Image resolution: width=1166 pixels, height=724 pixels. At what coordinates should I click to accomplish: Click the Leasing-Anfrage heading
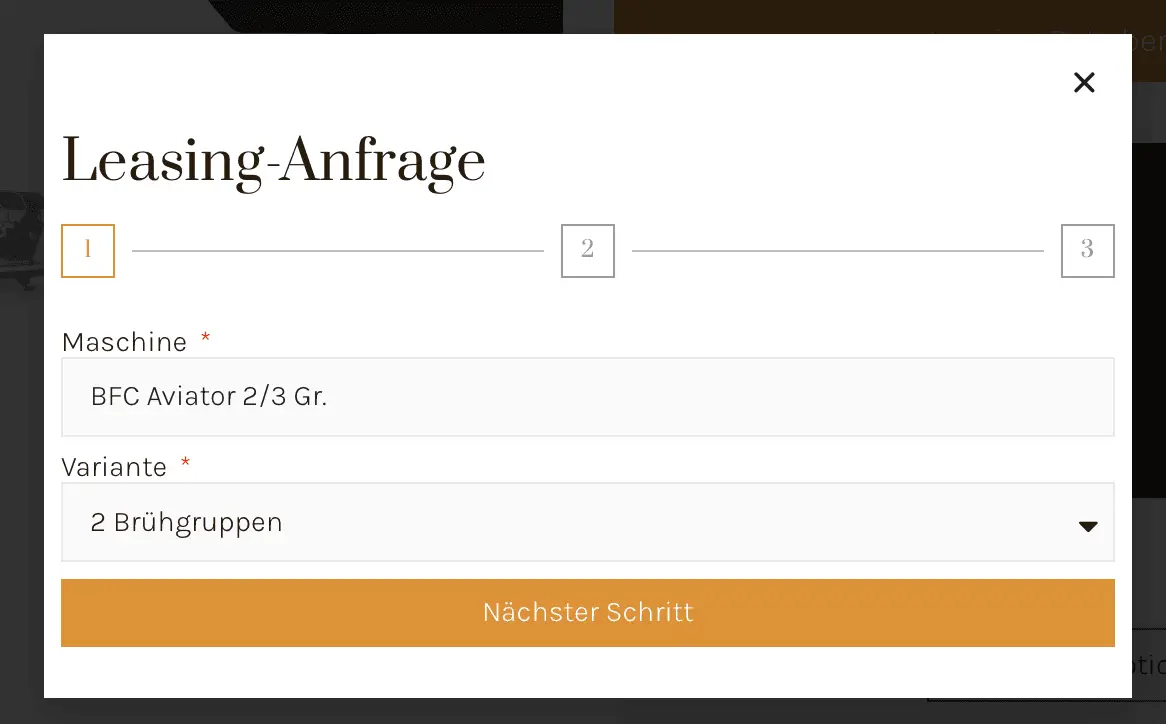pyautogui.click(x=274, y=160)
